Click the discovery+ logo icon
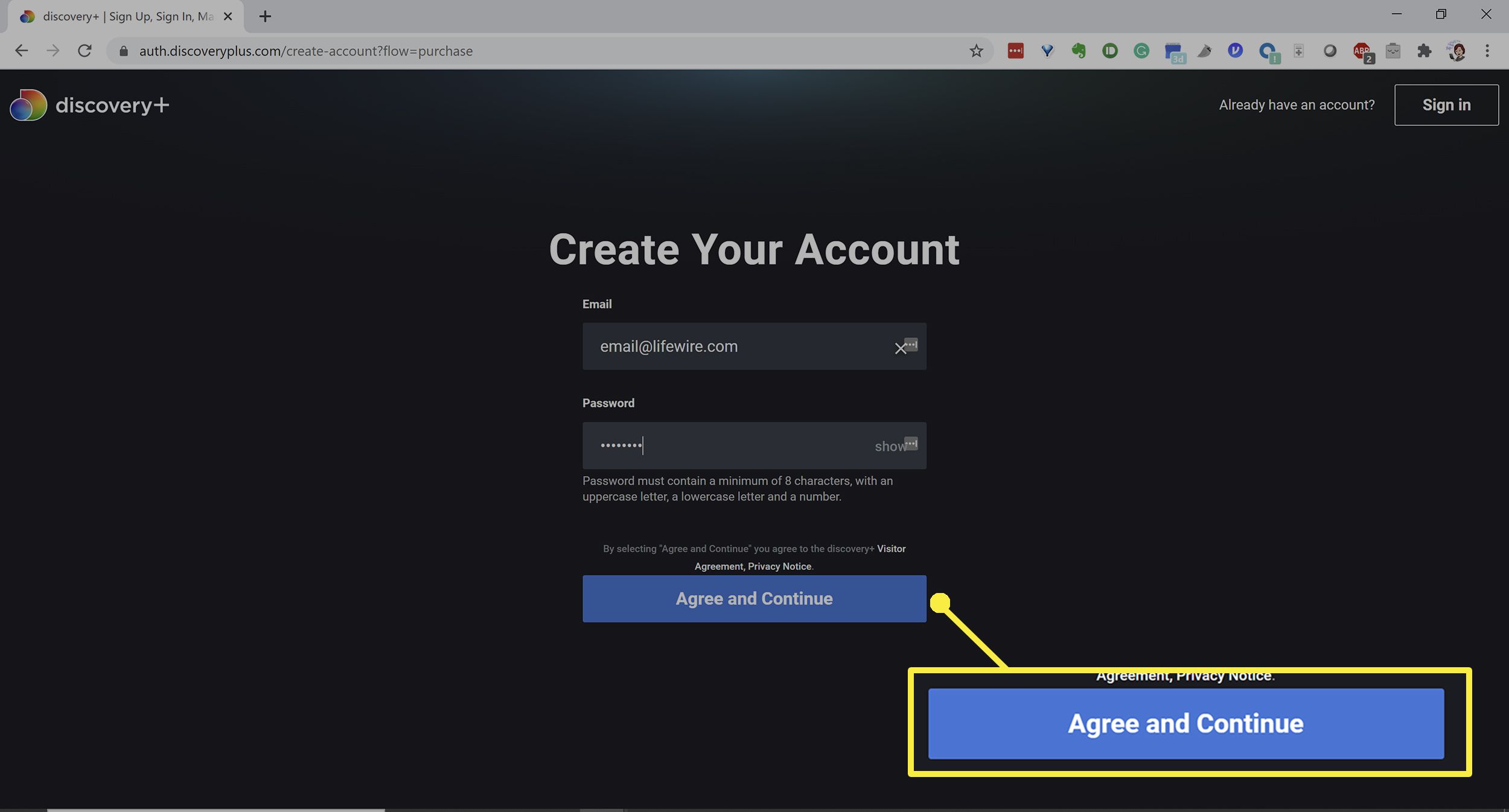 click(29, 104)
